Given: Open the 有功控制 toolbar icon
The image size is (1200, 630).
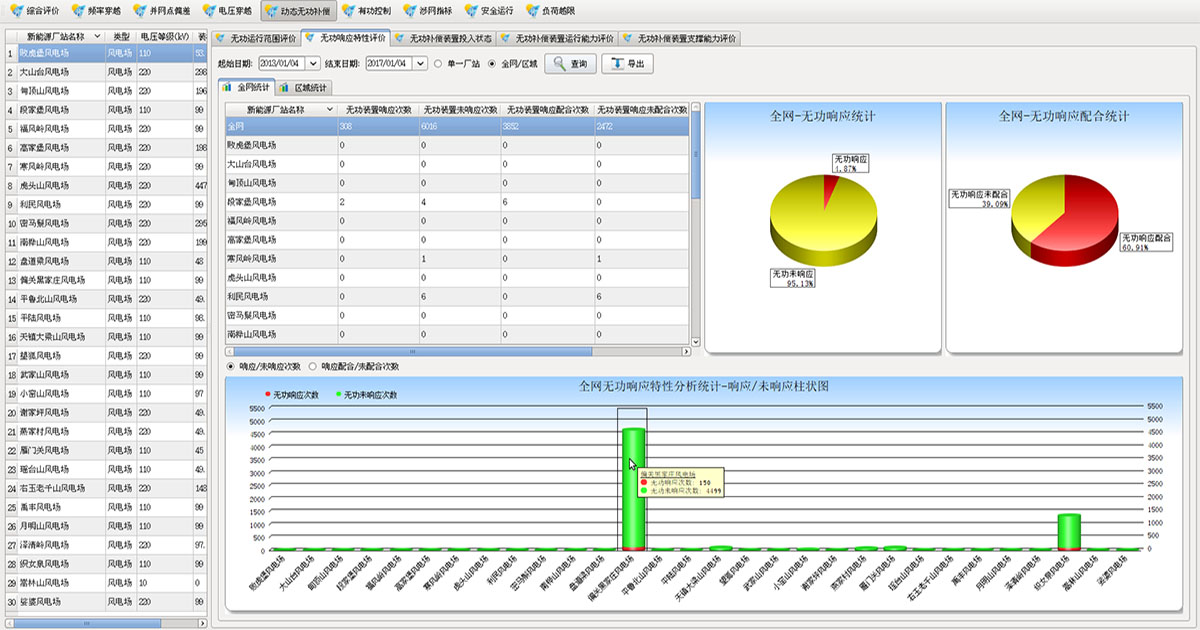Looking at the screenshot, I should click(348, 11).
